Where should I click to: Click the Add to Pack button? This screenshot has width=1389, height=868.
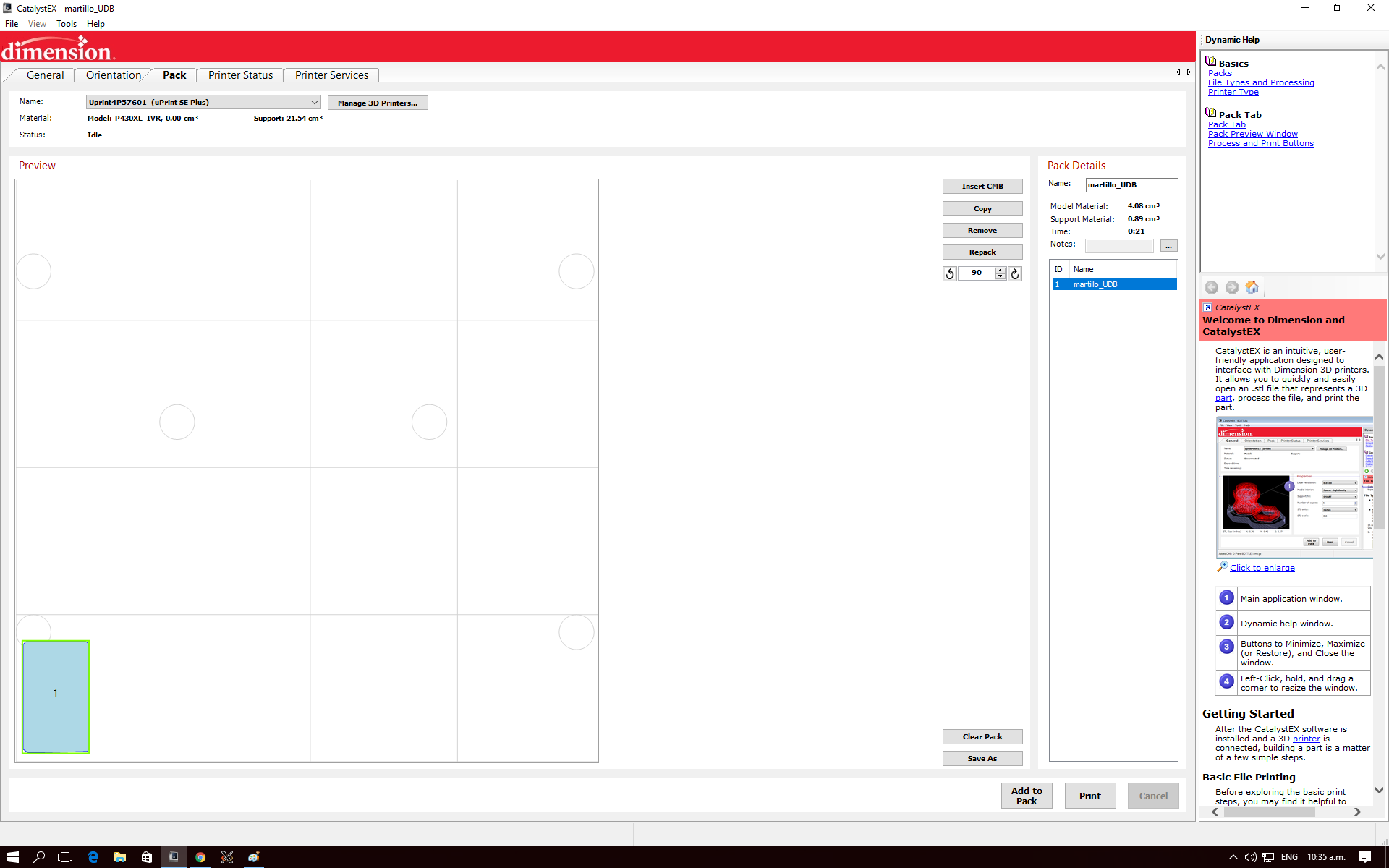pyautogui.click(x=1027, y=796)
